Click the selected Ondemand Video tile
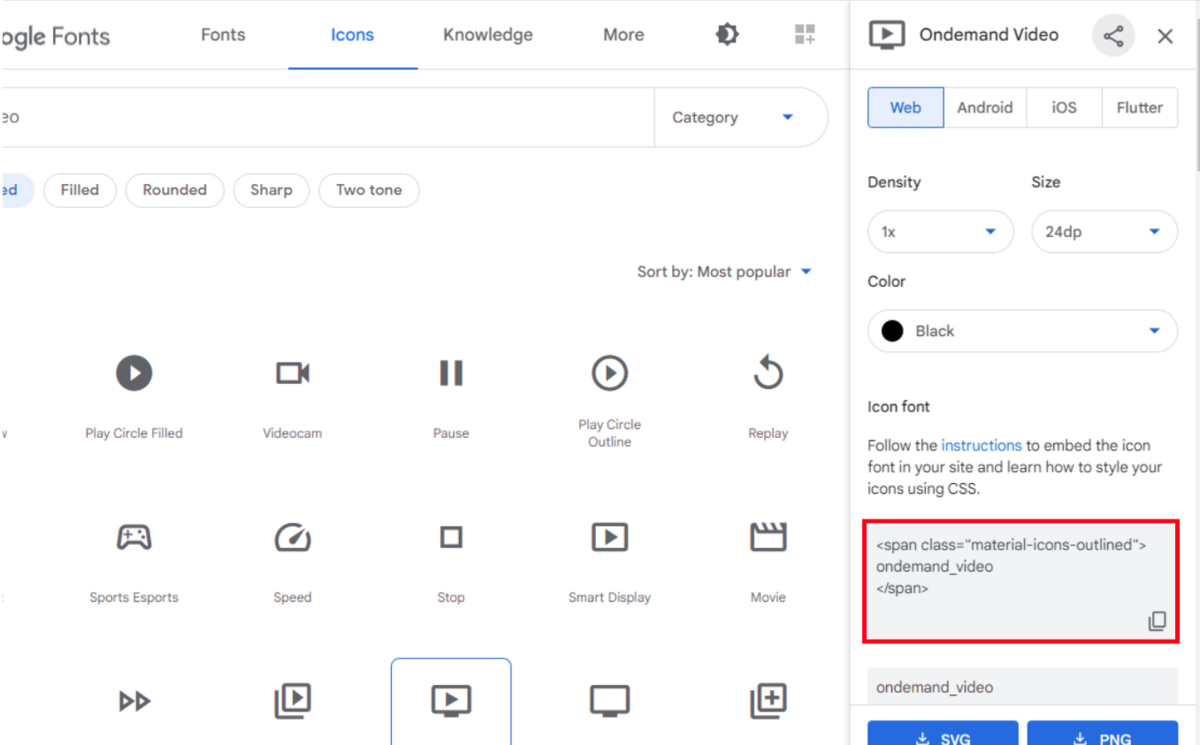 451,701
